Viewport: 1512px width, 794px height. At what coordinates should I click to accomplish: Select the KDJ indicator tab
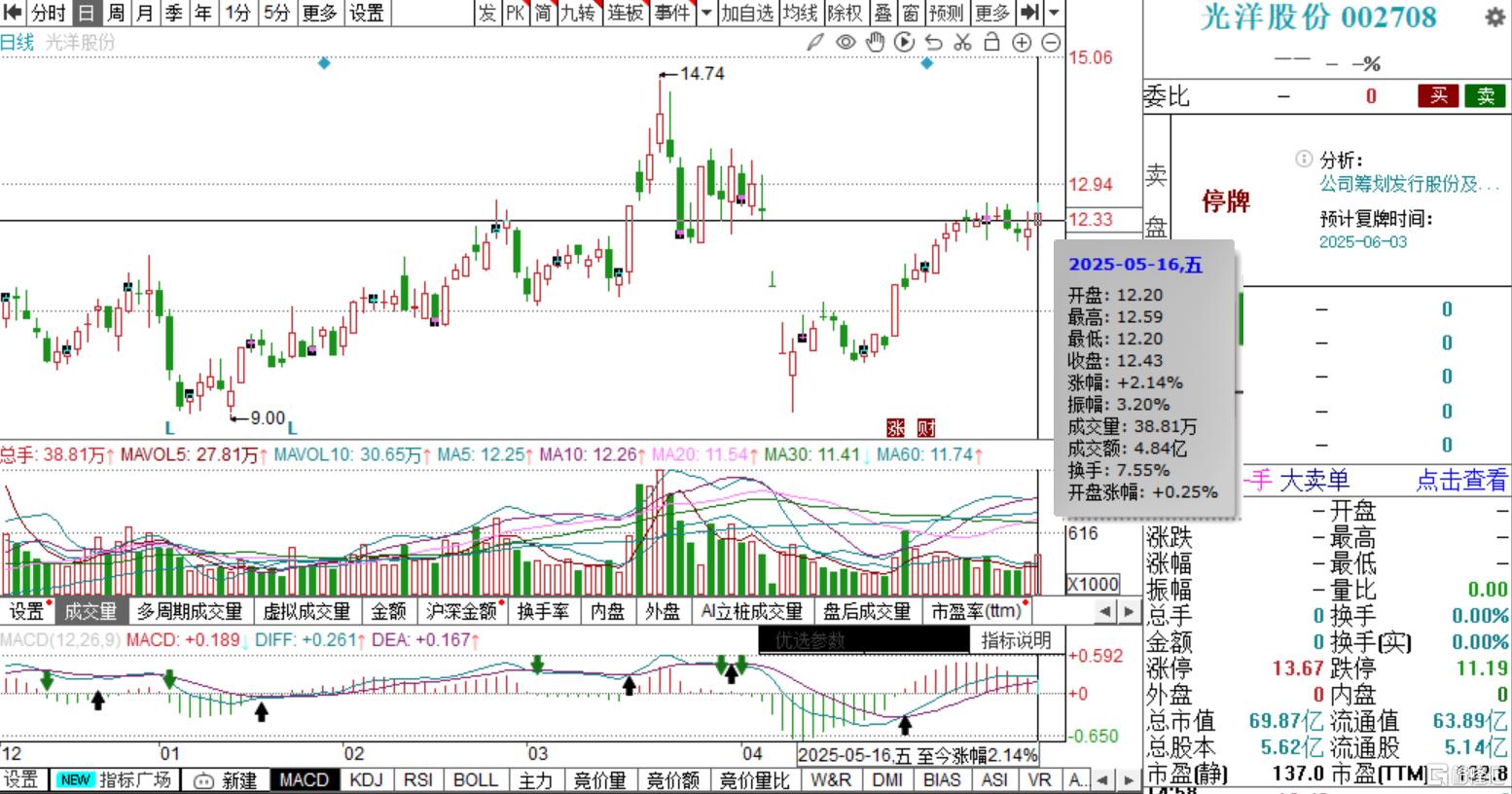[x=366, y=780]
